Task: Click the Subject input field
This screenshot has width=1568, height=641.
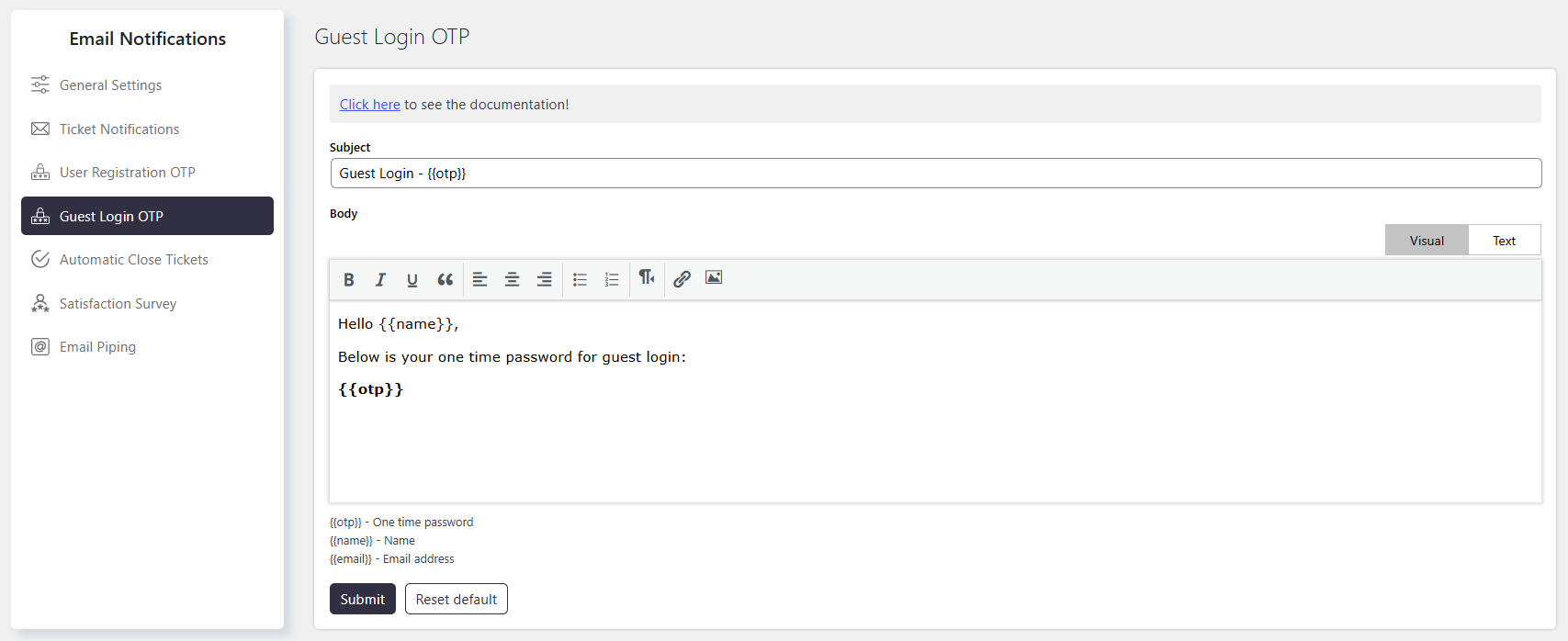Action: (935, 174)
